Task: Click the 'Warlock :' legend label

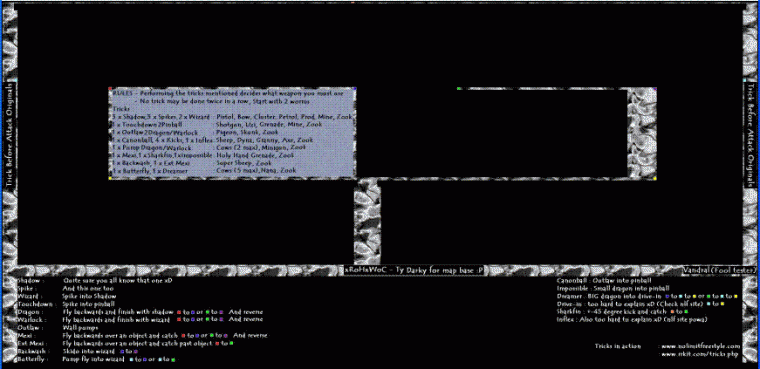Action: (31, 320)
